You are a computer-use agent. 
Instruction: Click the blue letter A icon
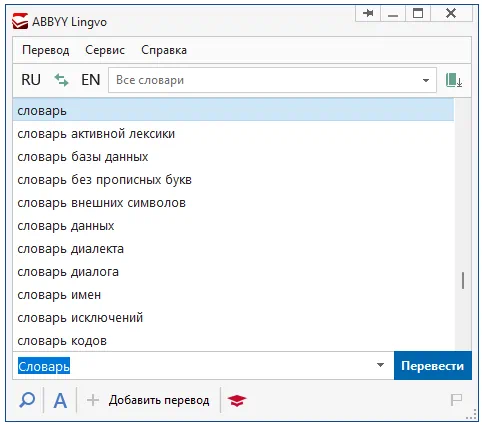(x=60, y=400)
